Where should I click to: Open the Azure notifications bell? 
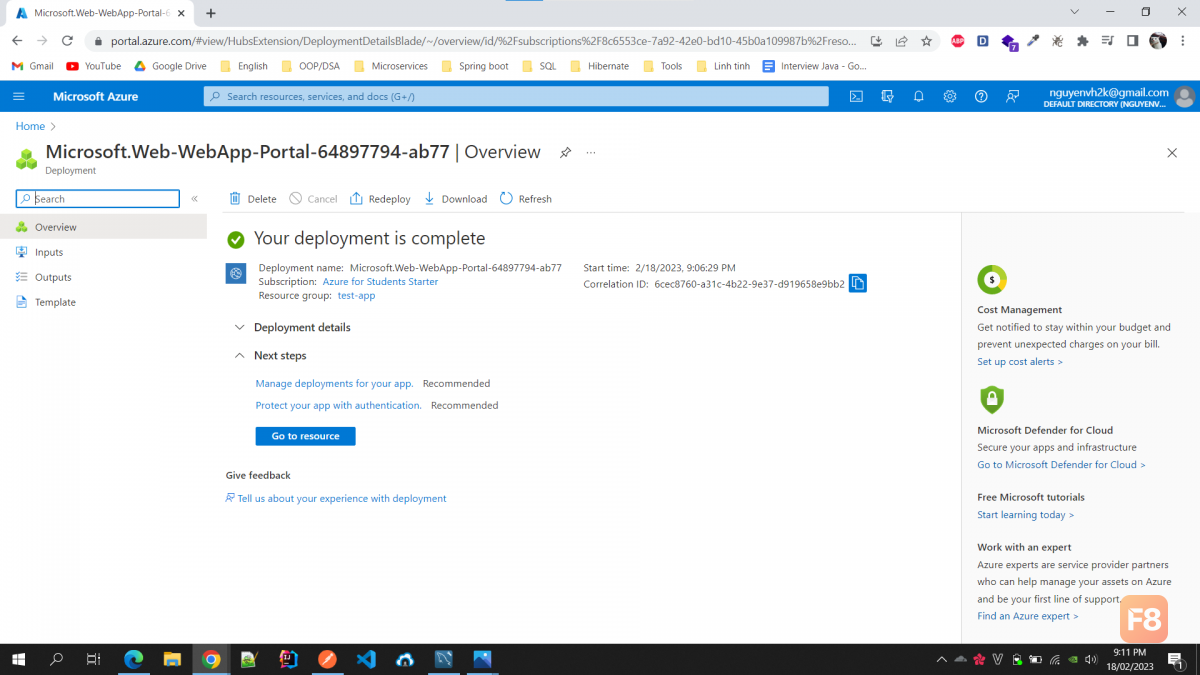coord(918,96)
